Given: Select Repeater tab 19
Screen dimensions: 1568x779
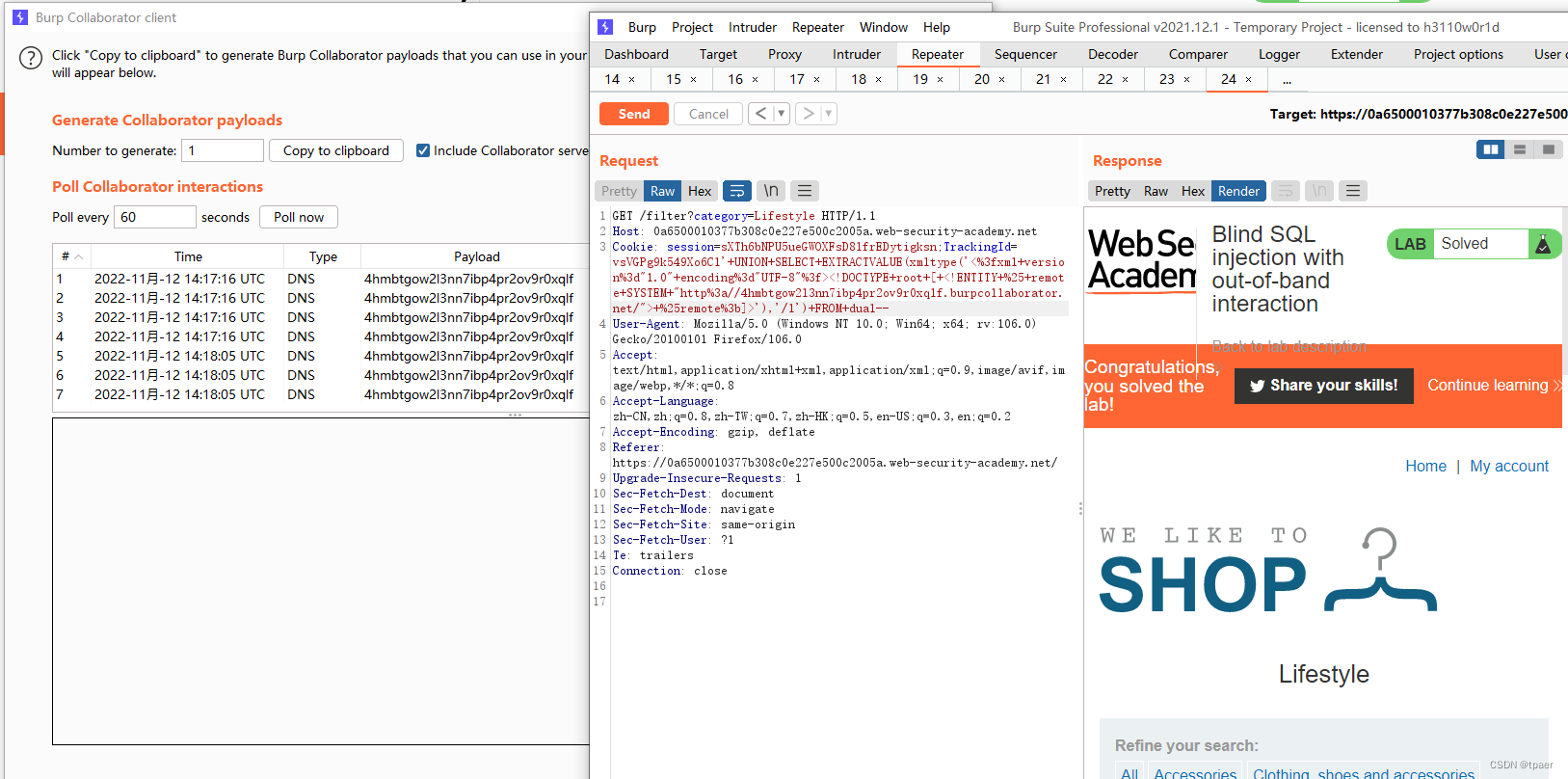Looking at the screenshot, I should tap(920, 80).
